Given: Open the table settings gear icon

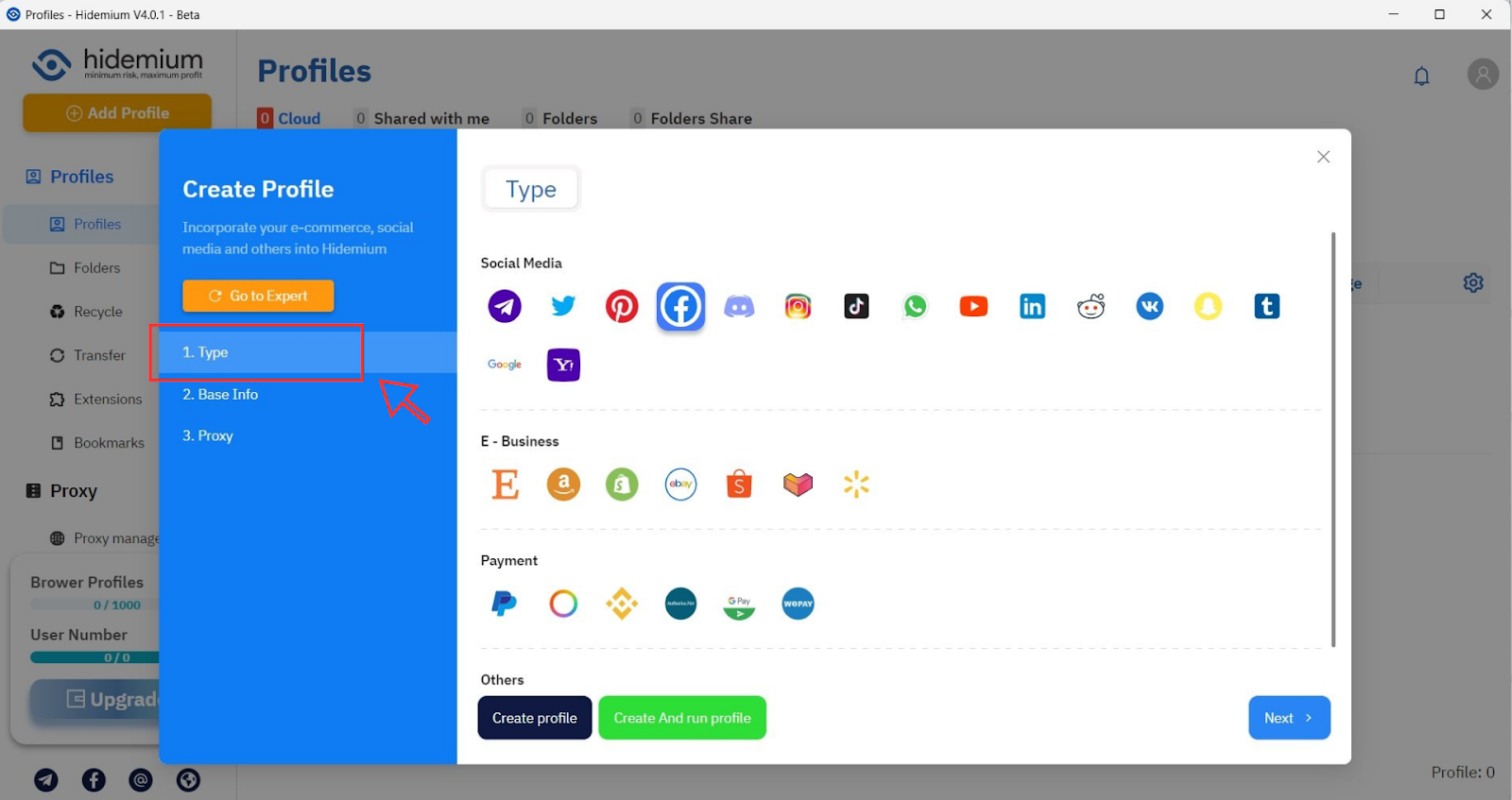Looking at the screenshot, I should (1473, 282).
